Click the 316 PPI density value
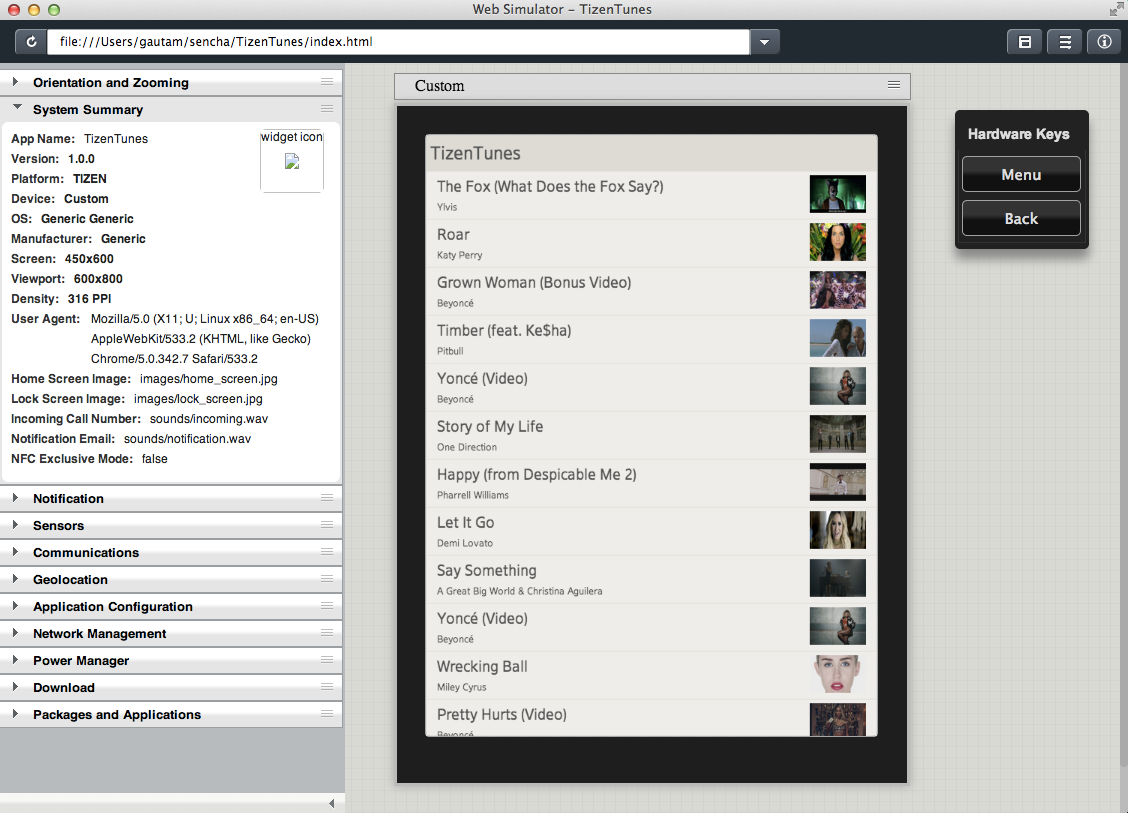The height and width of the screenshot is (813, 1128). [89, 299]
